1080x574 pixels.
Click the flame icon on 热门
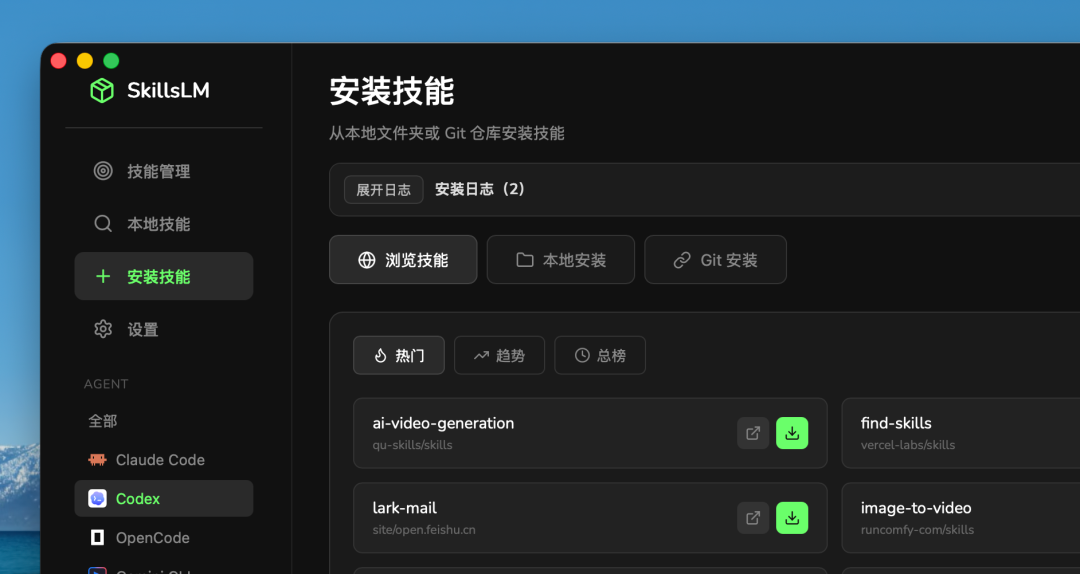point(380,356)
